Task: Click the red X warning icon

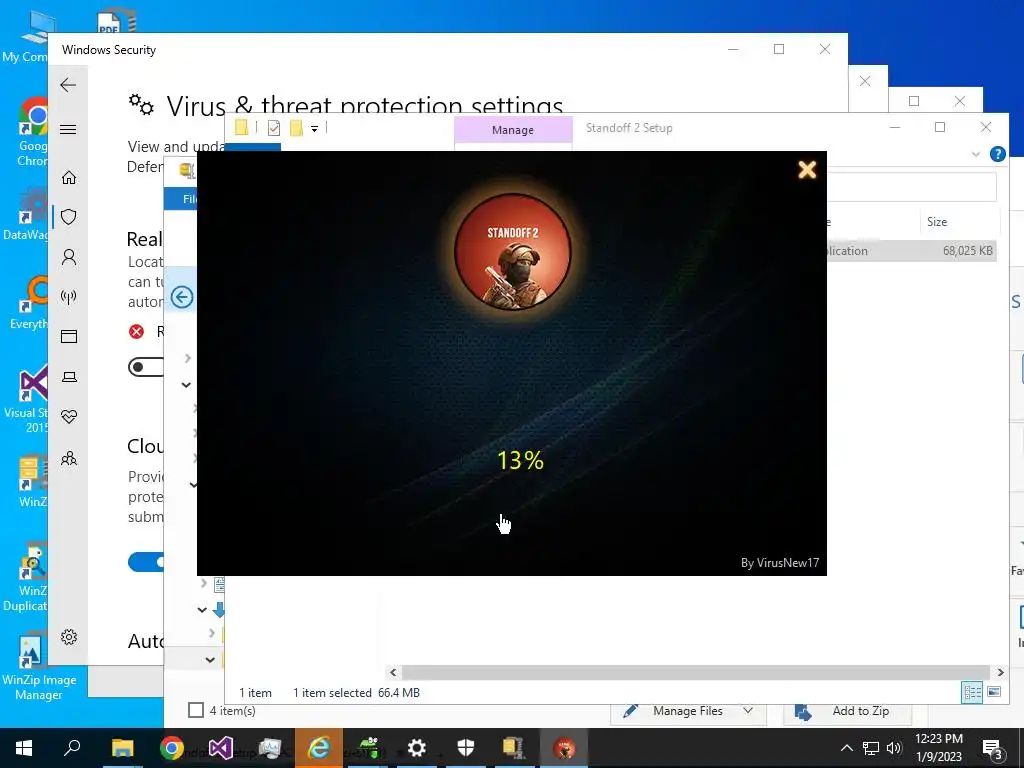Action: point(136,332)
